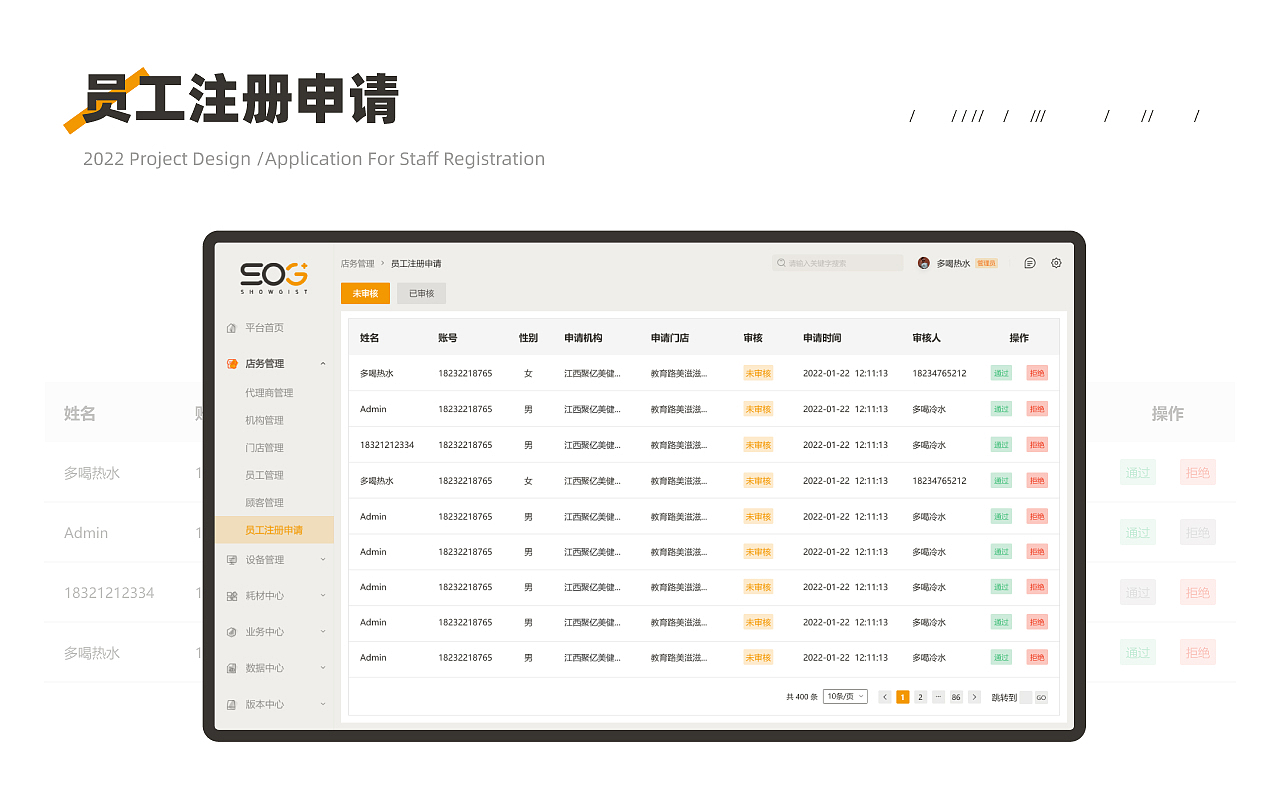The height and width of the screenshot is (800, 1280).
Task: Click username 多喝热水 in top bar
Action: coord(953,264)
